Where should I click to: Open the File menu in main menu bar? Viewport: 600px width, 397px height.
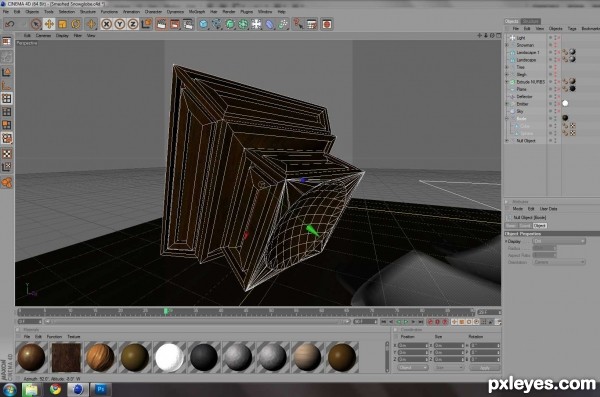pyautogui.click(x=6, y=12)
